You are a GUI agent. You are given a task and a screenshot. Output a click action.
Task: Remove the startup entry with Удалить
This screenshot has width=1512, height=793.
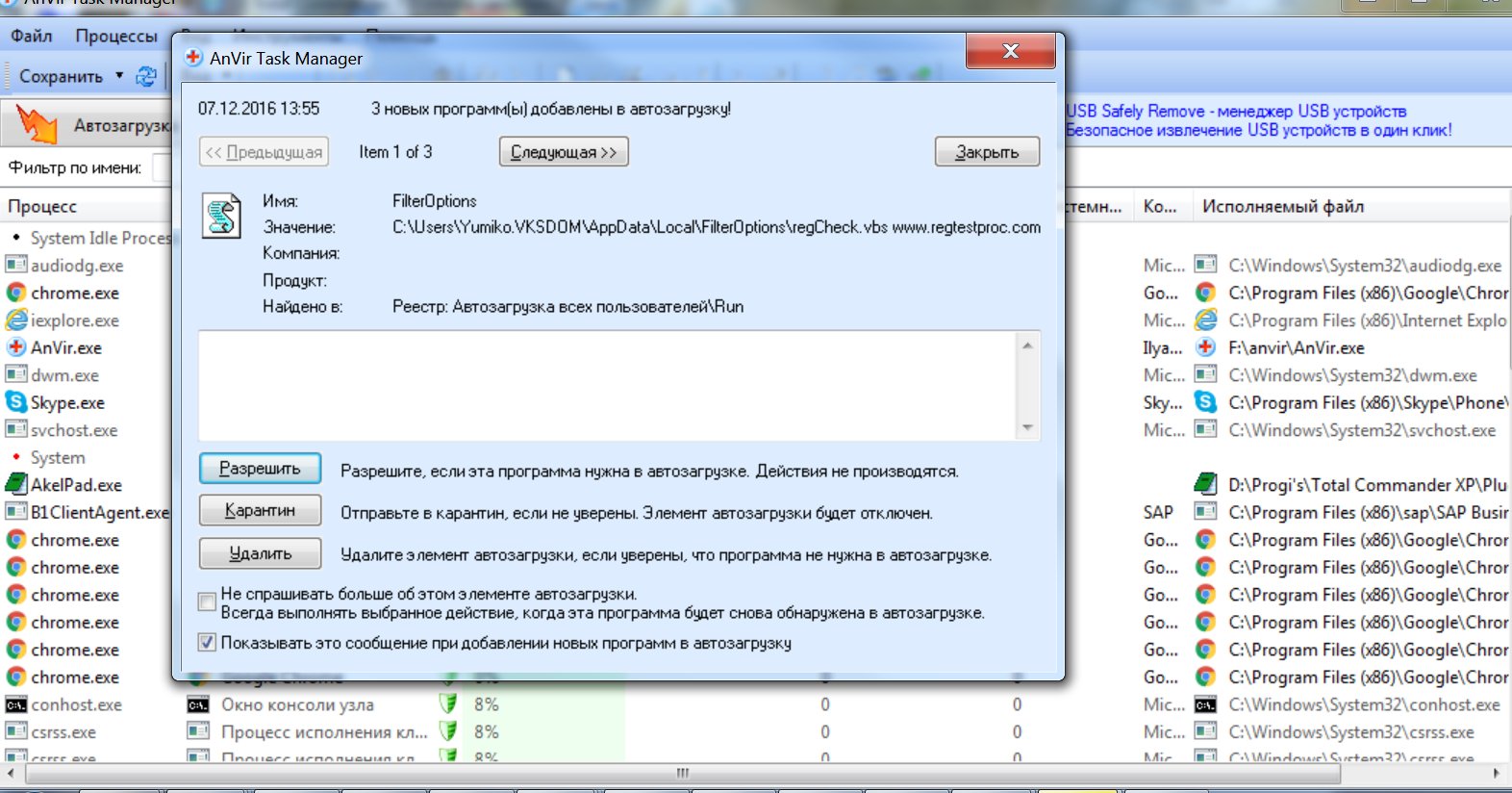pyautogui.click(x=260, y=553)
